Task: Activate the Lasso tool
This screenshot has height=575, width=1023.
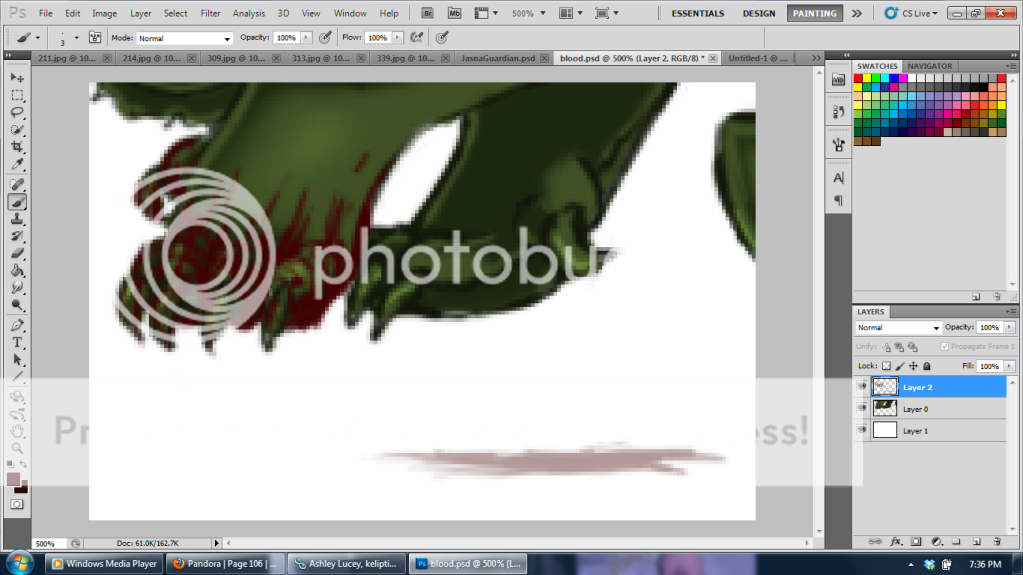Action: click(x=17, y=113)
